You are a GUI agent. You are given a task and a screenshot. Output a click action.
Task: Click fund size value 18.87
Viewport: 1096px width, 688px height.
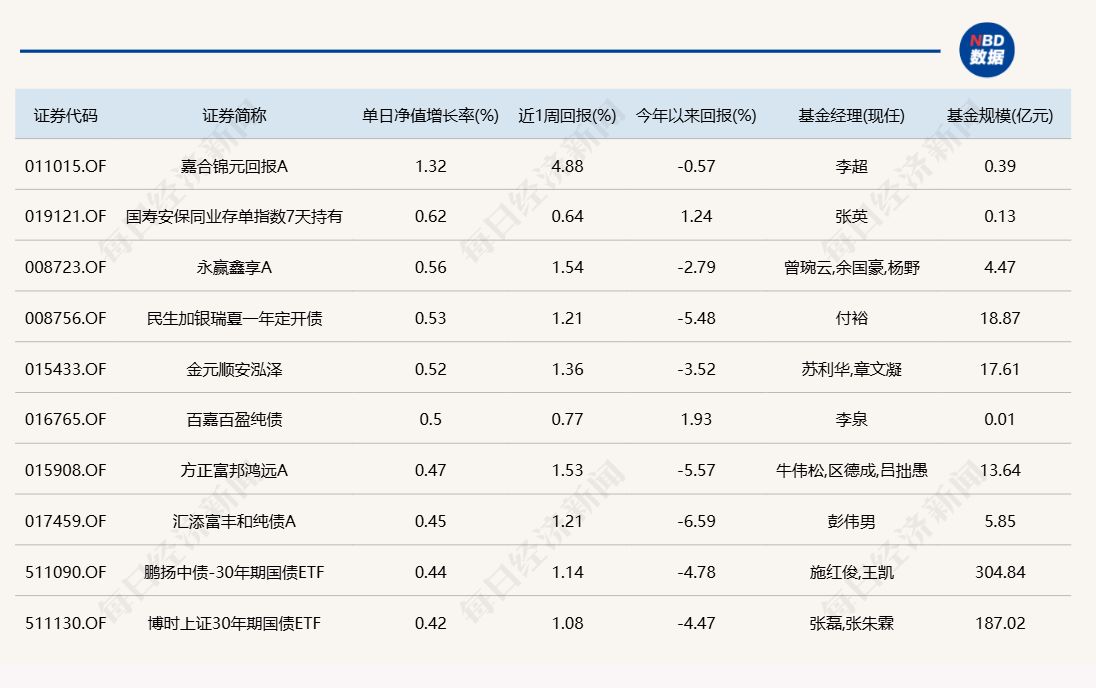coord(1000,318)
